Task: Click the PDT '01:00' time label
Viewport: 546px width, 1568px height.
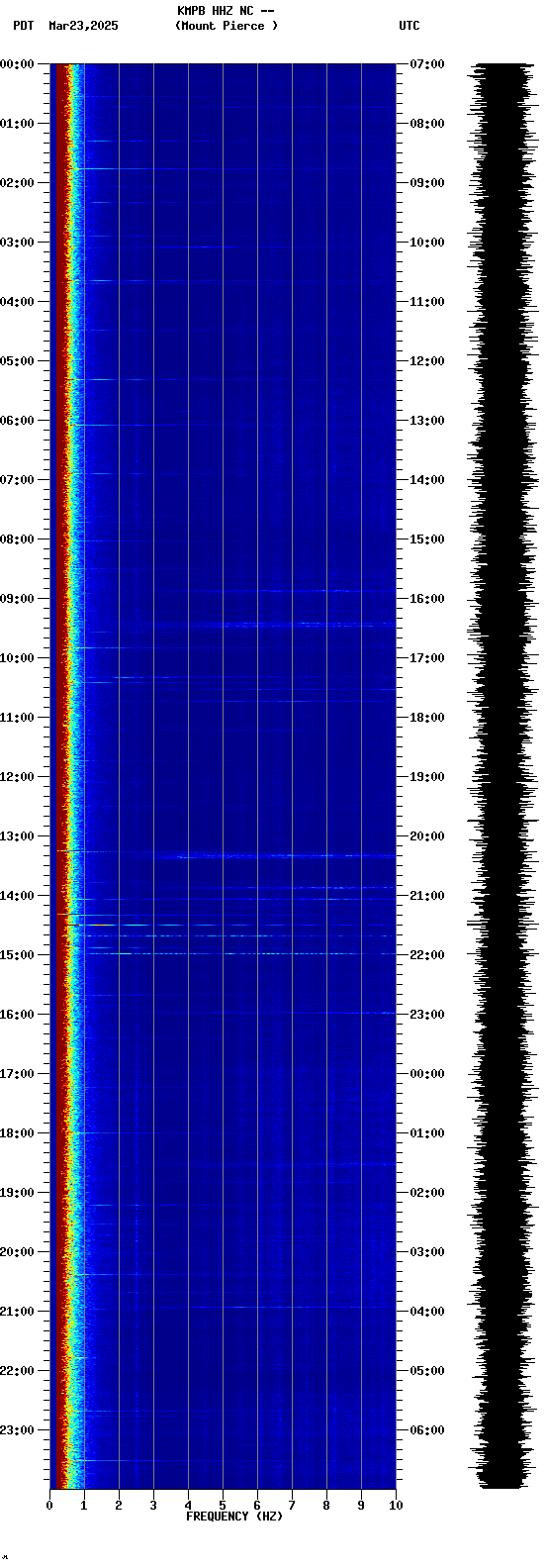Action: 18,124
